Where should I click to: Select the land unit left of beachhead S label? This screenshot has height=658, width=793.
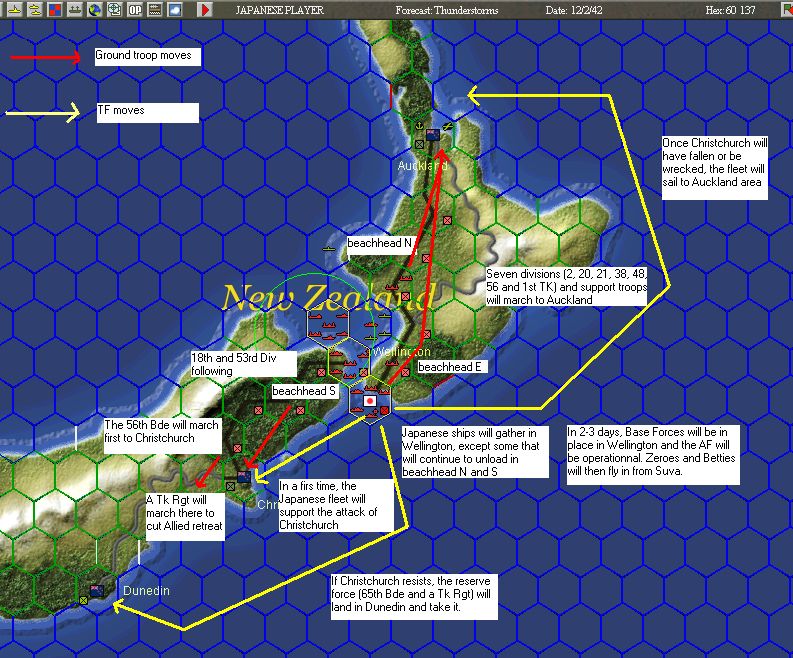[x=258, y=410]
